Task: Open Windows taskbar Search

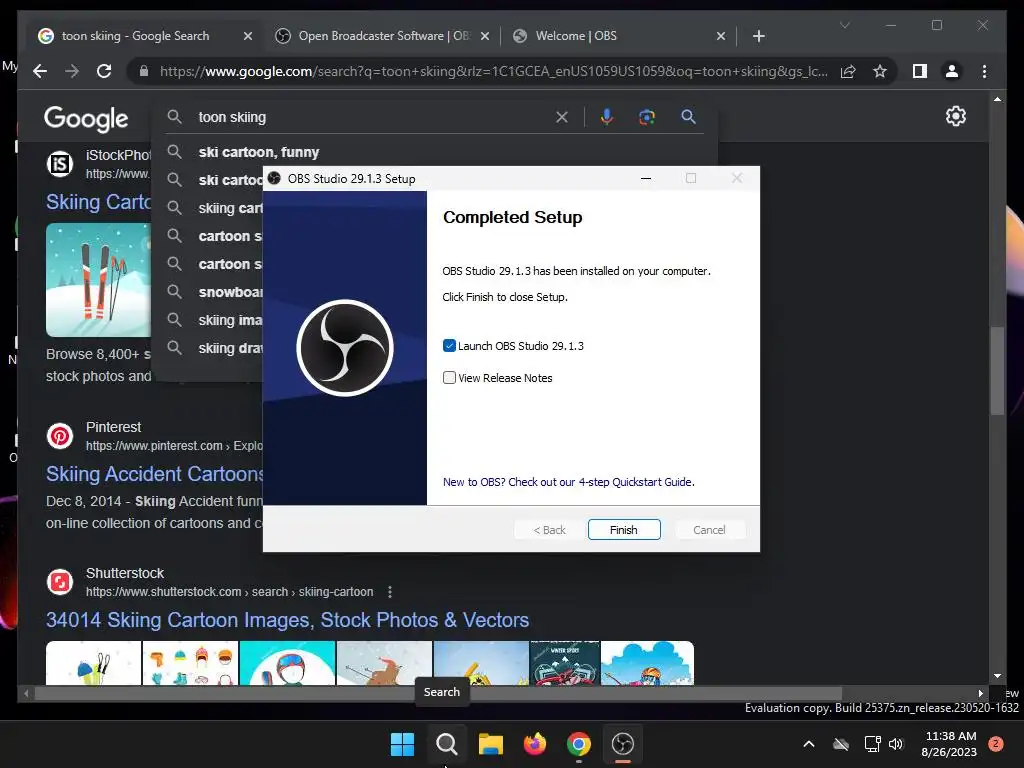Action: 447,744
